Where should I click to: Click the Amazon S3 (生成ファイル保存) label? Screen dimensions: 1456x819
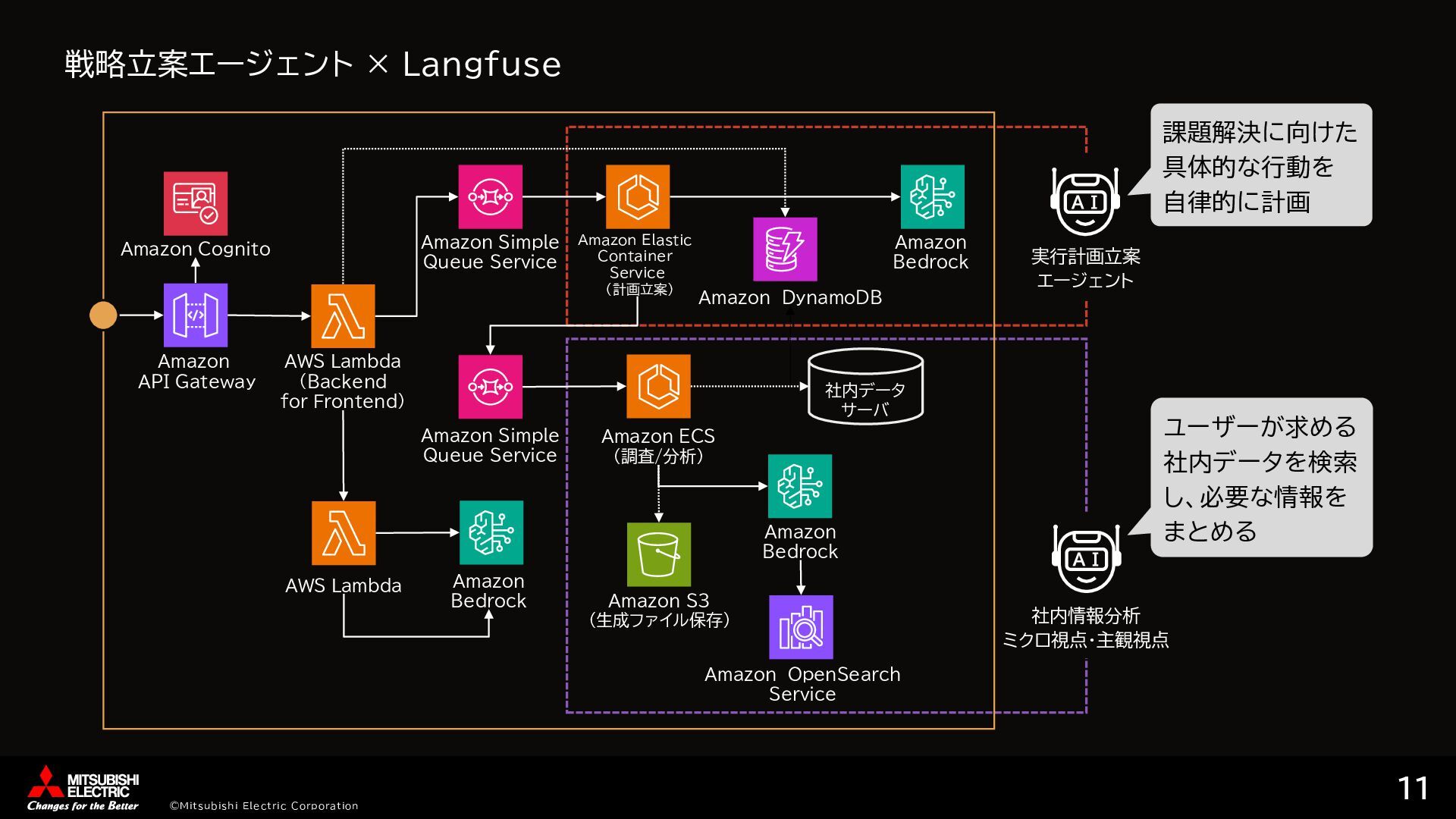[x=659, y=610]
